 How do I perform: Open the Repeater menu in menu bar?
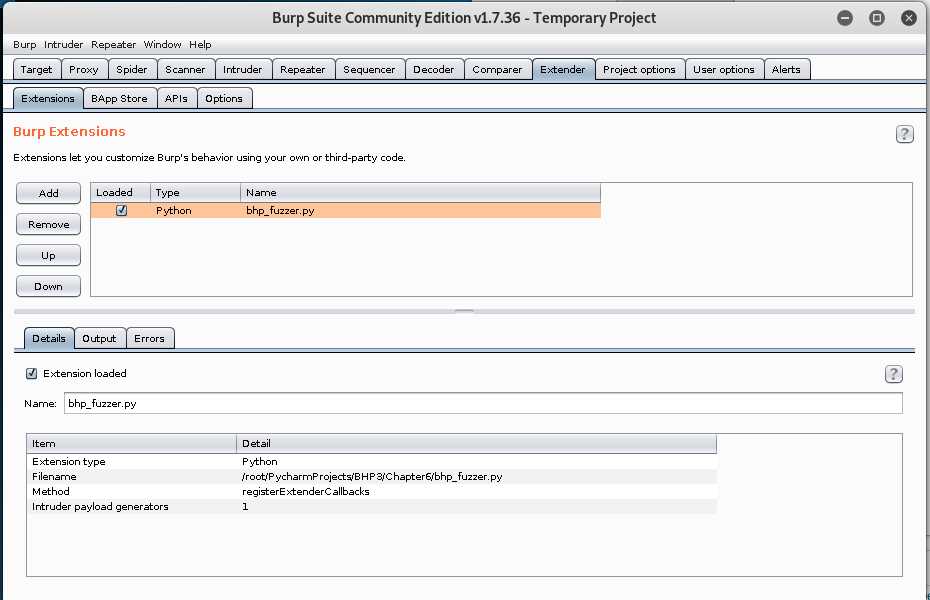(113, 44)
